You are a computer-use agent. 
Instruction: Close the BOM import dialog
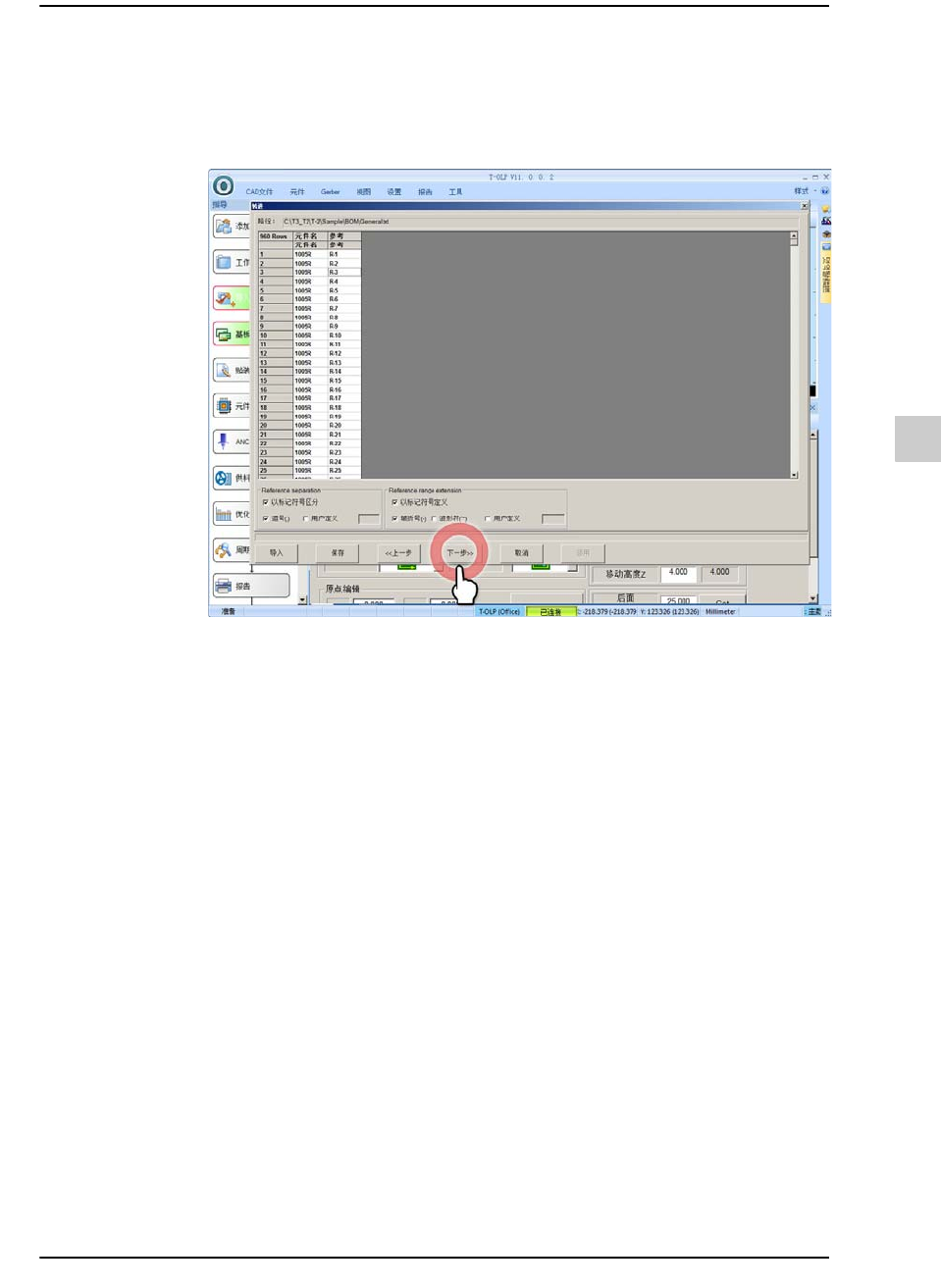(805, 206)
